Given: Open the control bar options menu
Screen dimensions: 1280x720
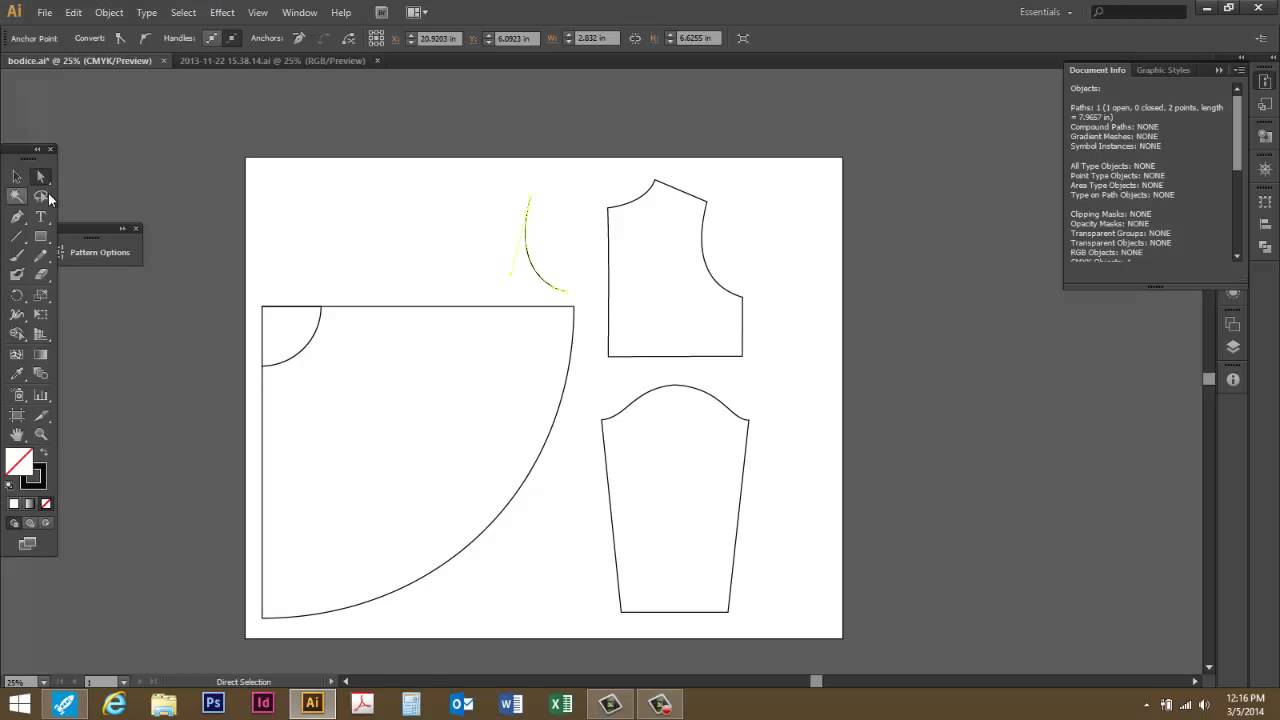Looking at the screenshot, I should point(1261,38).
